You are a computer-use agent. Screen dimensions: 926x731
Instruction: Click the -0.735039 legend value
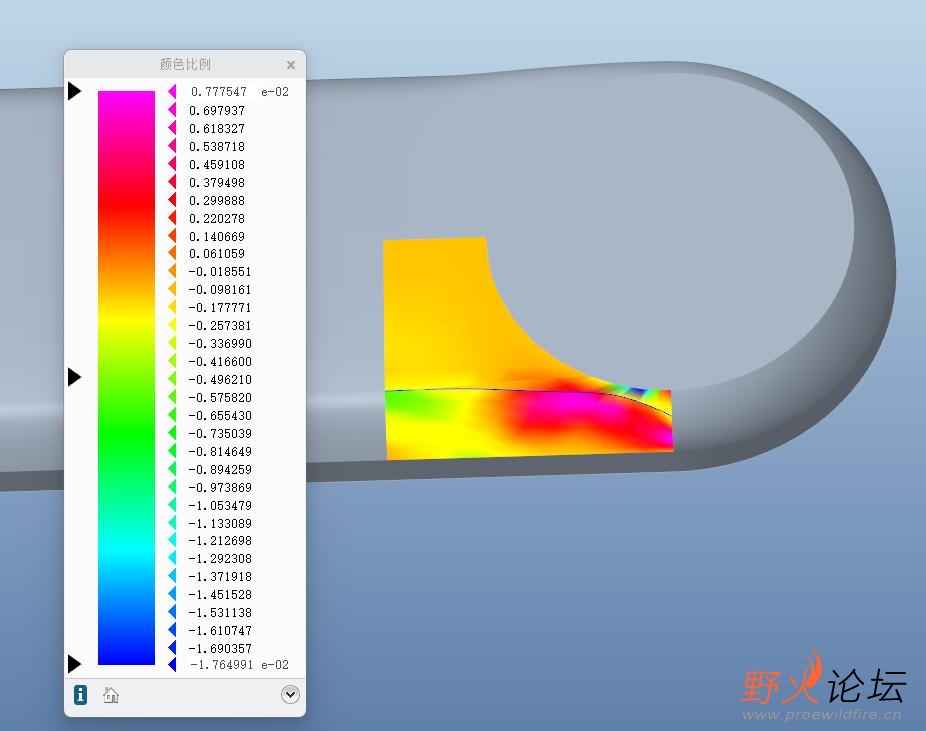220,433
